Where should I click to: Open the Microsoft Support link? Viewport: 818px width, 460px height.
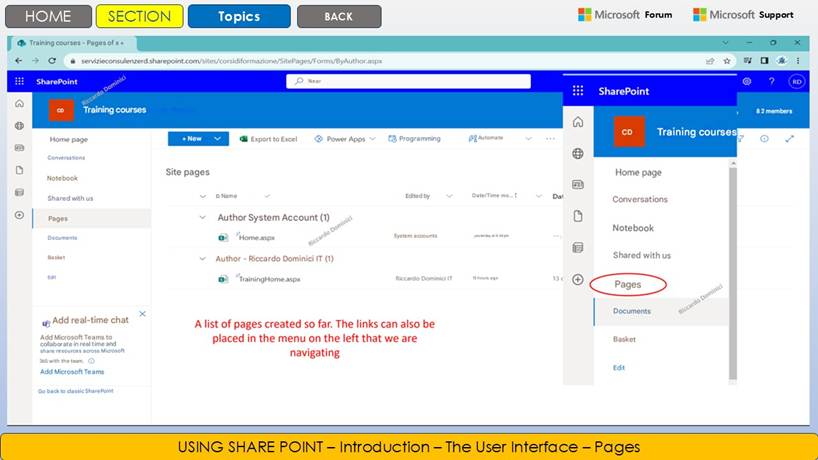click(743, 15)
